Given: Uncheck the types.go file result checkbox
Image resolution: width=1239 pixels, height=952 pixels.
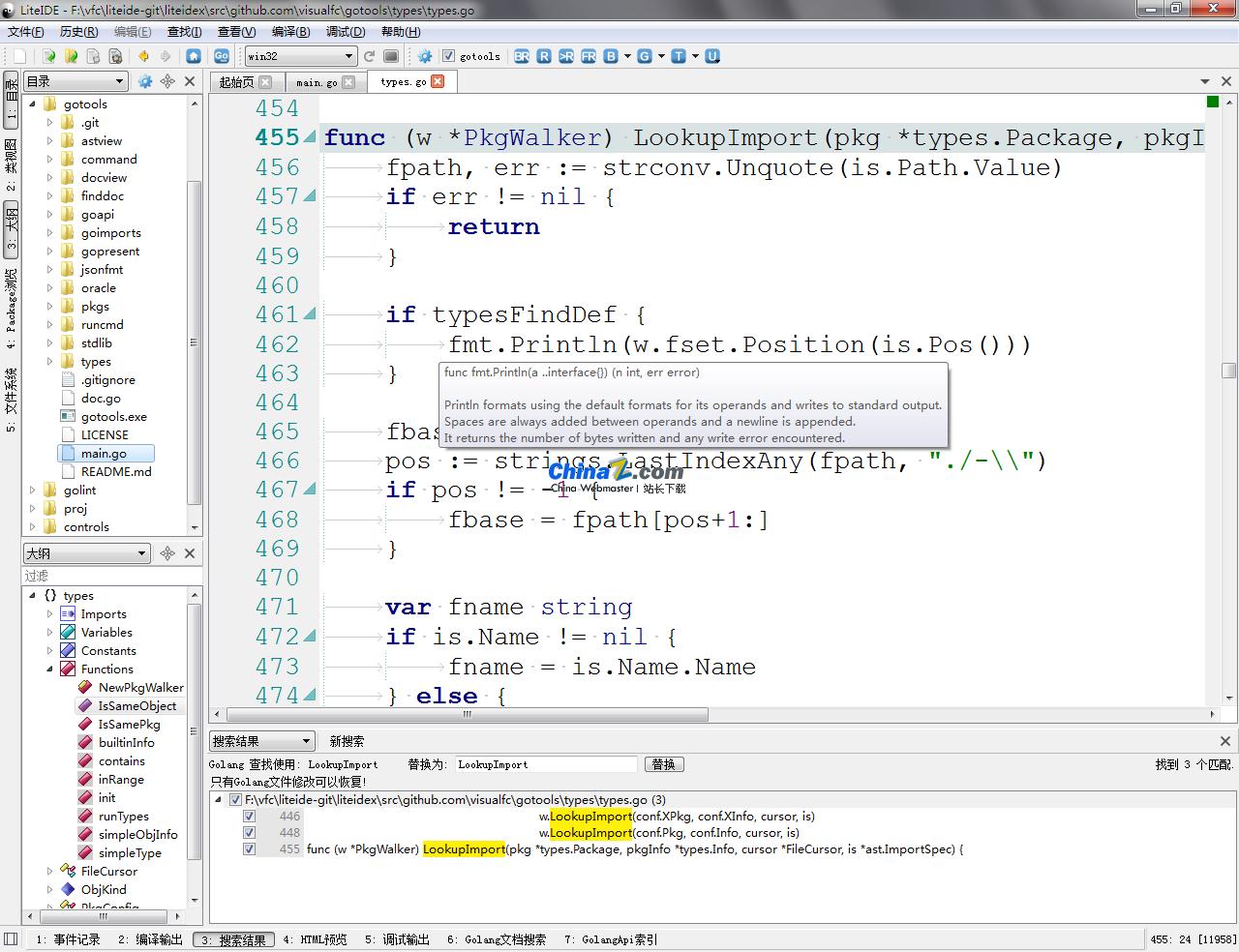Looking at the screenshot, I should pos(234,800).
